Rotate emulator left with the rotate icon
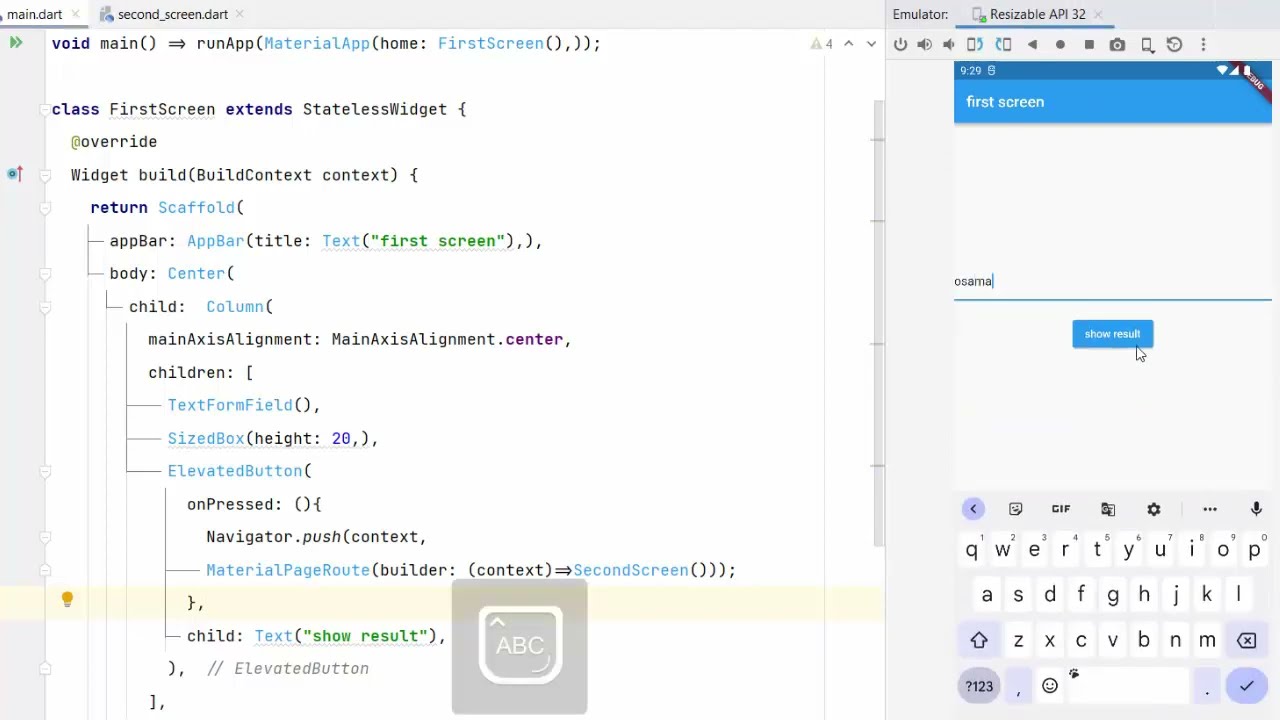Image resolution: width=1280 pixels, height=720 pixels. (x=975, y=45)
